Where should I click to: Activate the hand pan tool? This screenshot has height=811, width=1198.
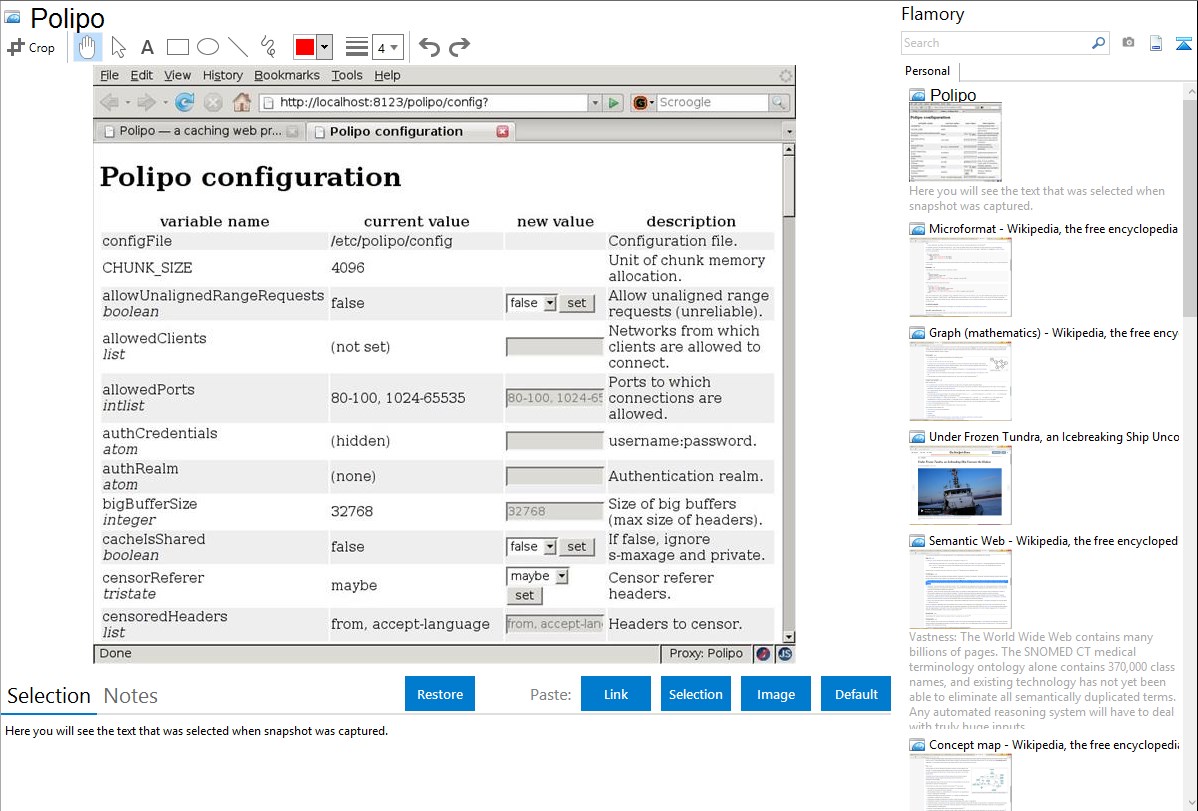point(88,47)
